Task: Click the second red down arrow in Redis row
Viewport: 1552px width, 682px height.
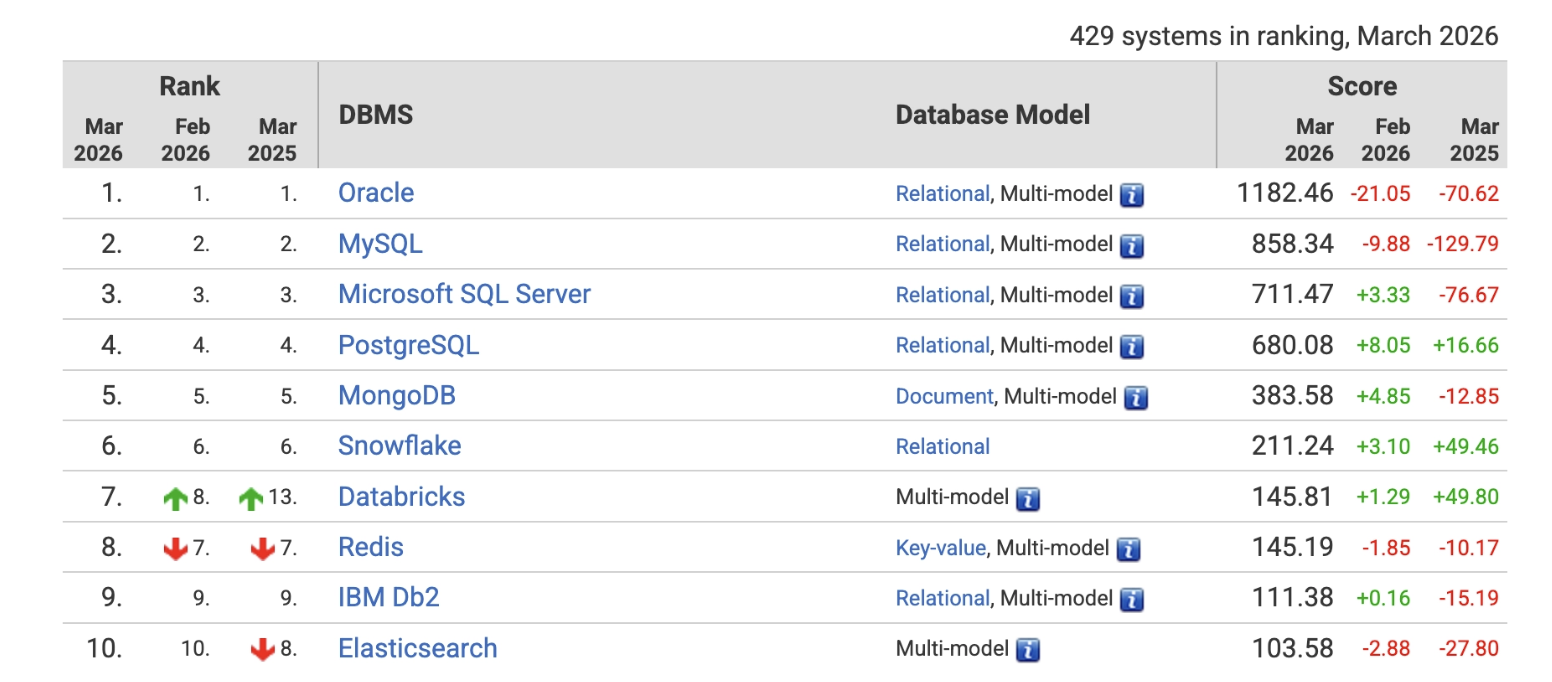Action: click(x=263, y=548)
